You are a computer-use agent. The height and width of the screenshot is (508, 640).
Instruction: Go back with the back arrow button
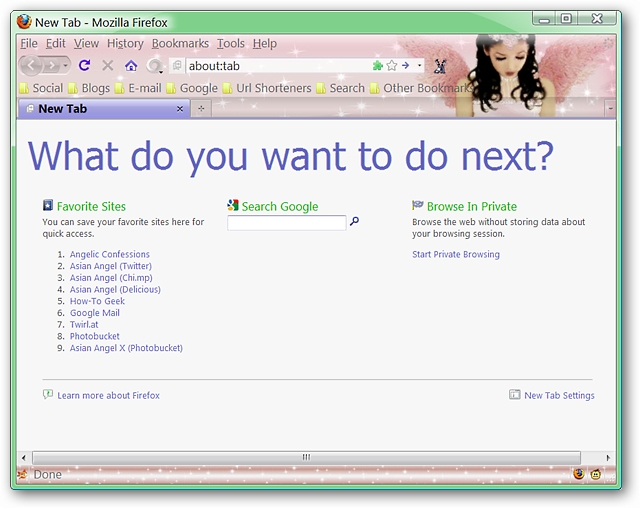(x=30, y=65)
